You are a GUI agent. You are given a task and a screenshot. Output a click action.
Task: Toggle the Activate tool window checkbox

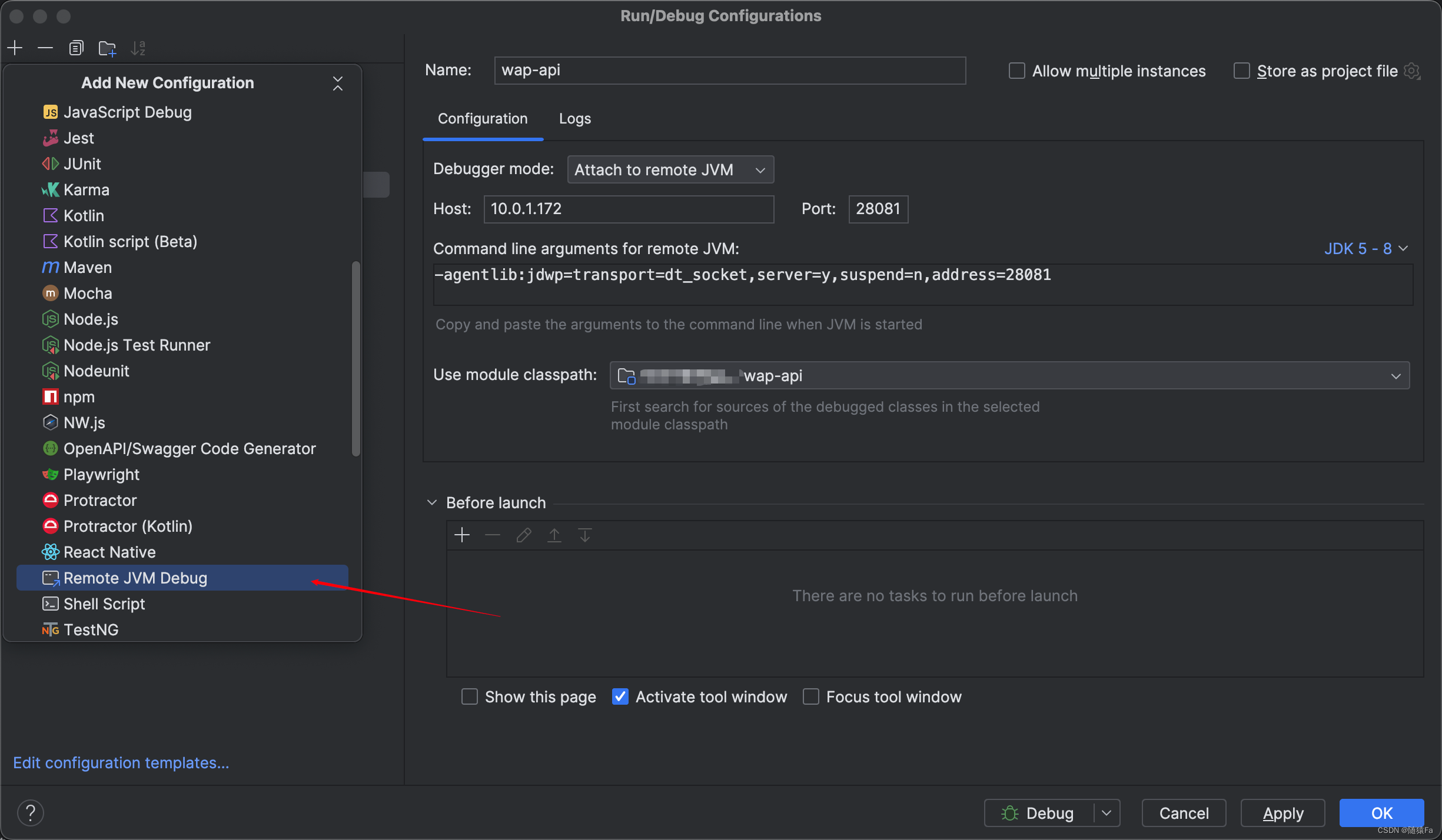[x=620, y=697]
